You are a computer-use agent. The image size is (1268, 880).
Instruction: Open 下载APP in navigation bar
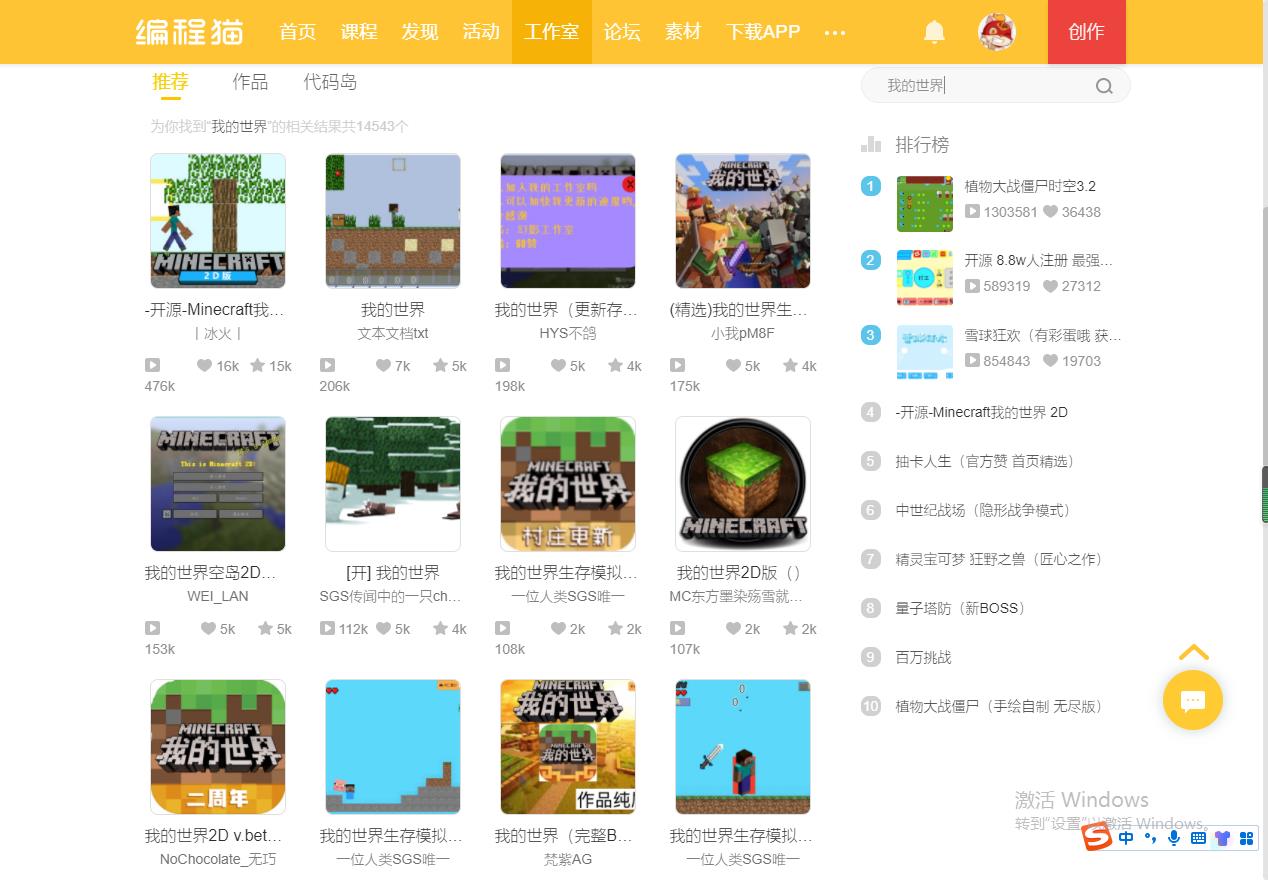pyautogui.click(x=763, y=32)
